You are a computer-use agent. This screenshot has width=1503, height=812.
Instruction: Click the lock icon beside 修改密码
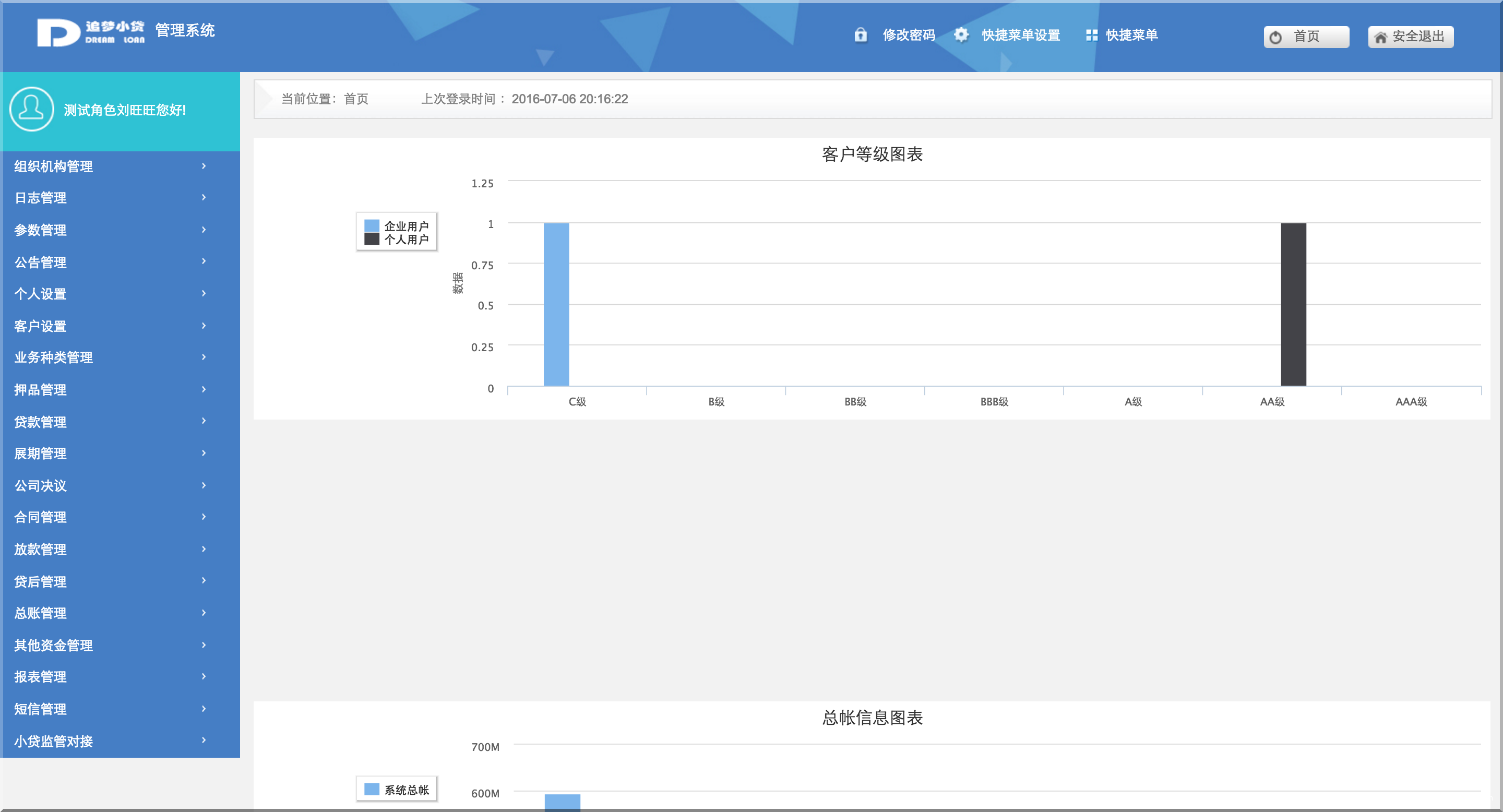[861, 35]
